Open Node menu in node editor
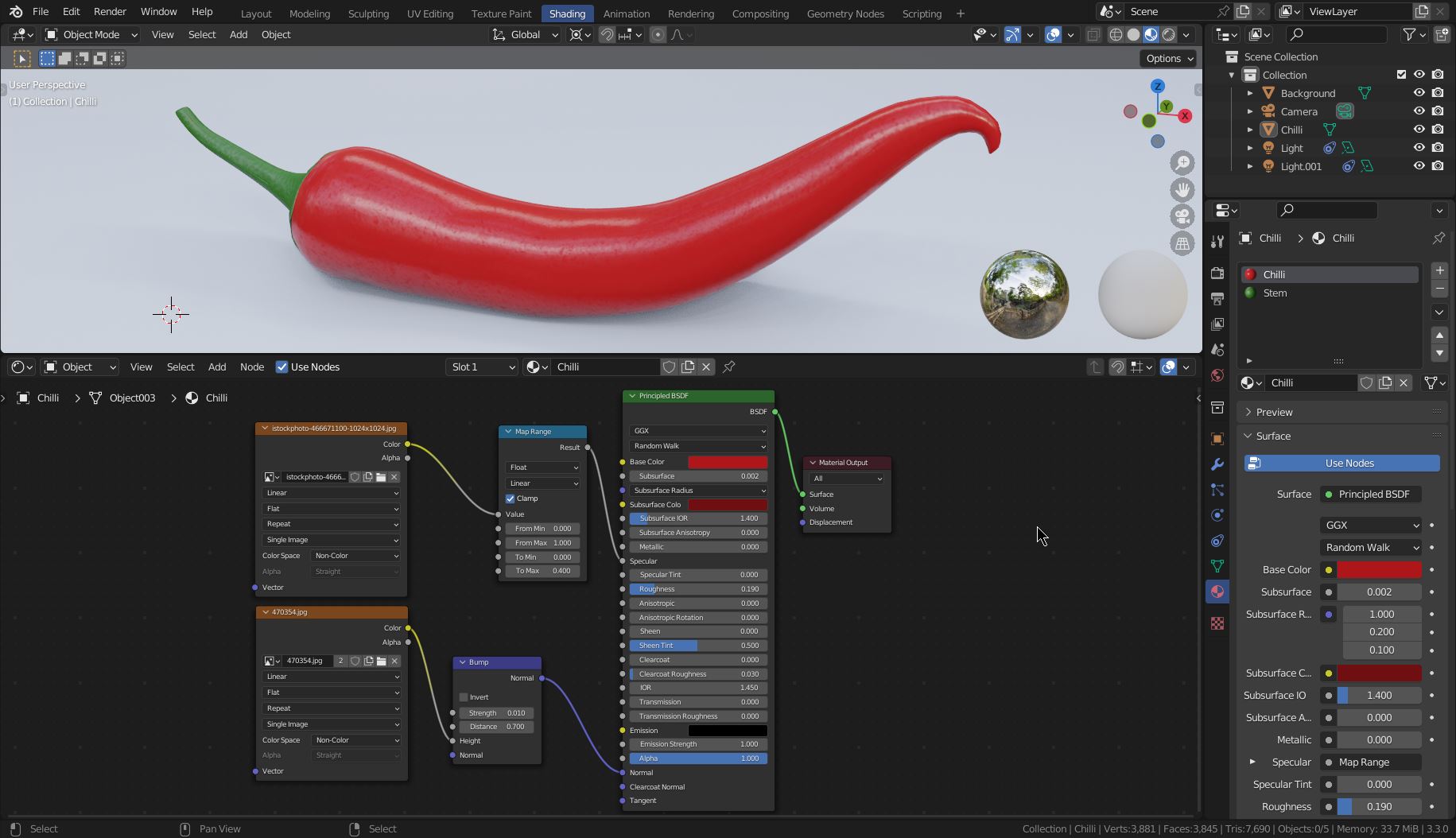This screenshot has height=838, width=1456. click(252, 367)
